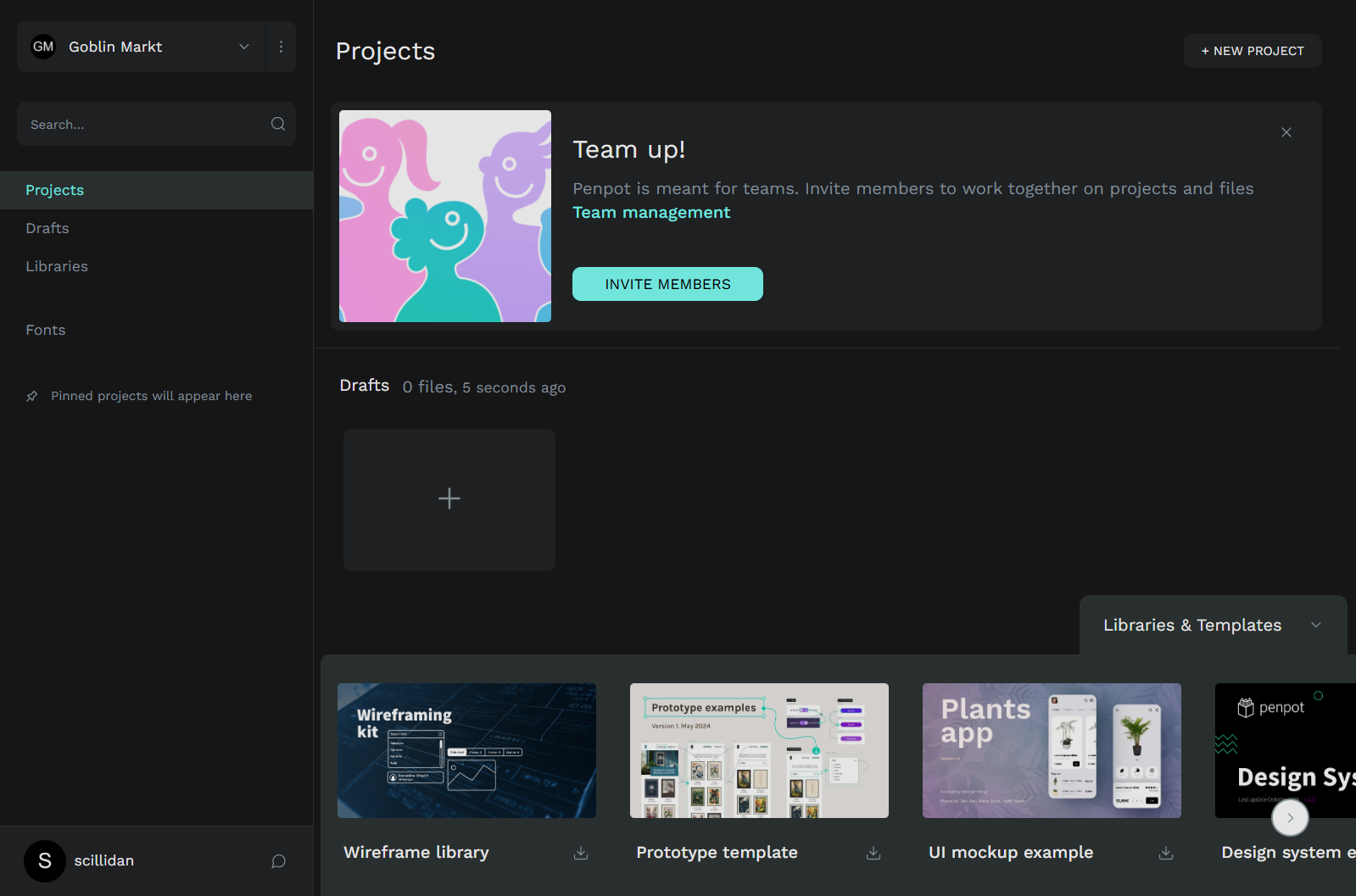Click the search magnifier icon
This screenshot has width=1356, height=896.
tap(278, 124)
